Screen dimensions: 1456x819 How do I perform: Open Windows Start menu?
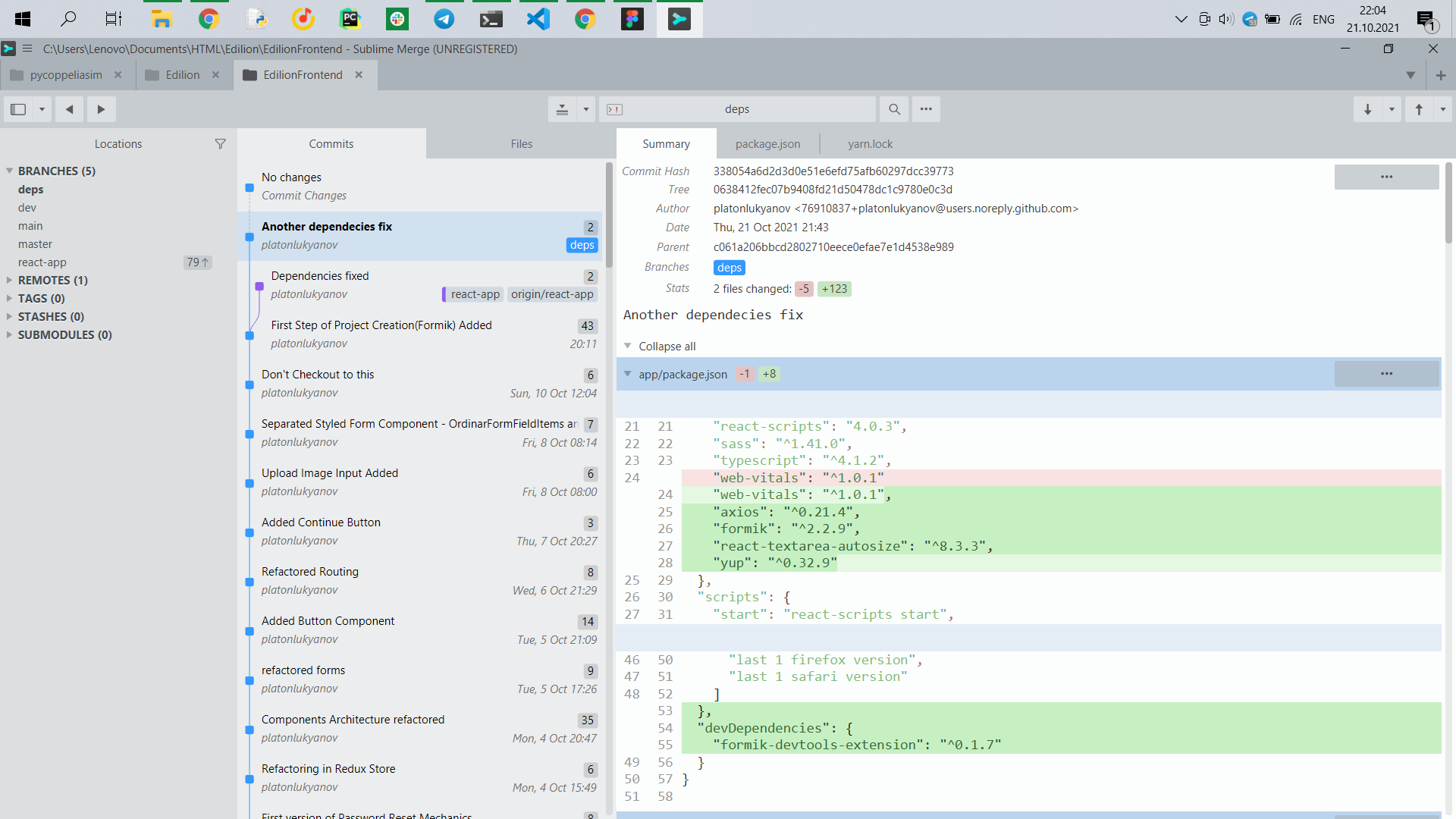point(23,19)
